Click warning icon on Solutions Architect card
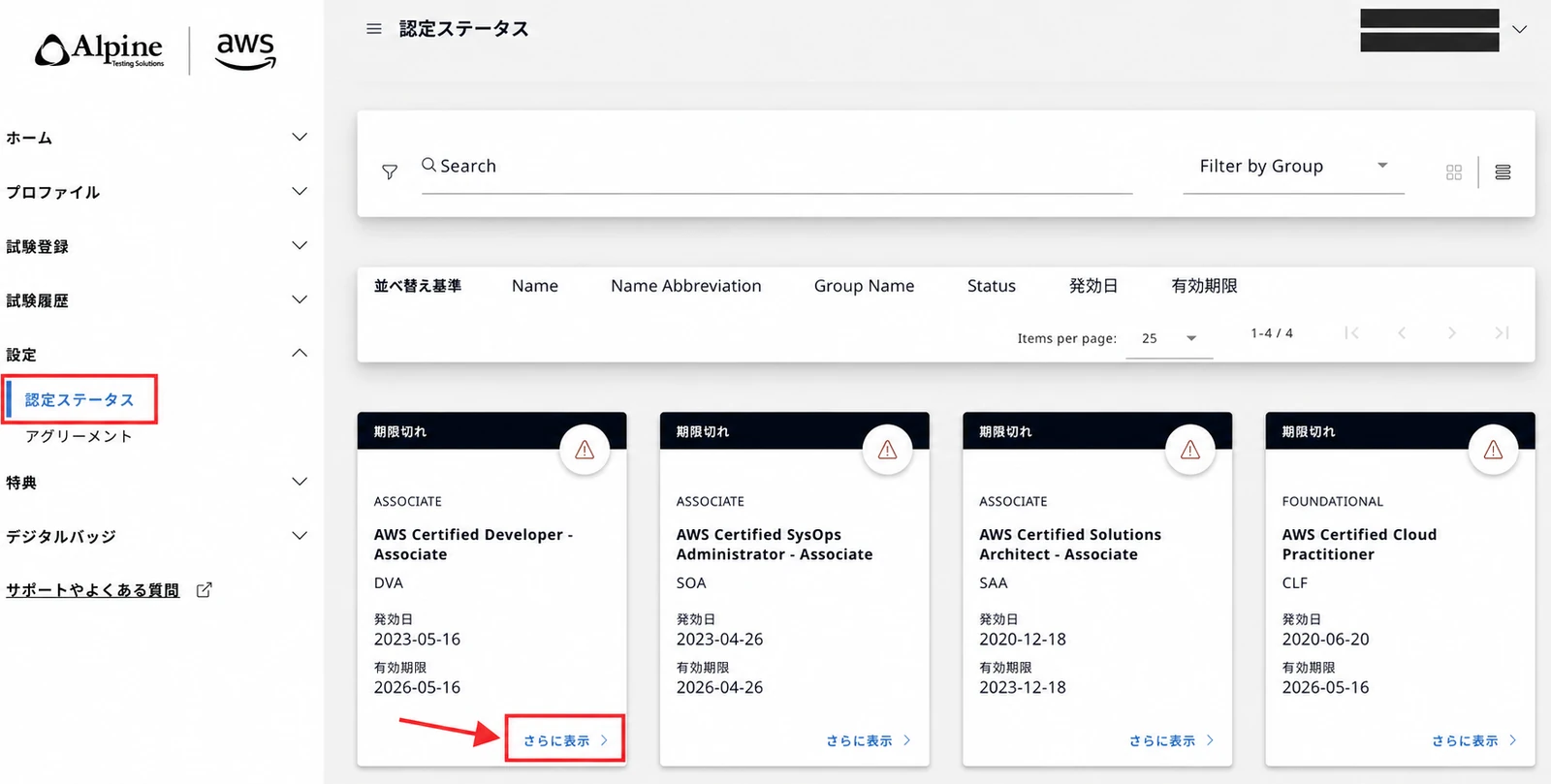 (x=1190, y=450)
